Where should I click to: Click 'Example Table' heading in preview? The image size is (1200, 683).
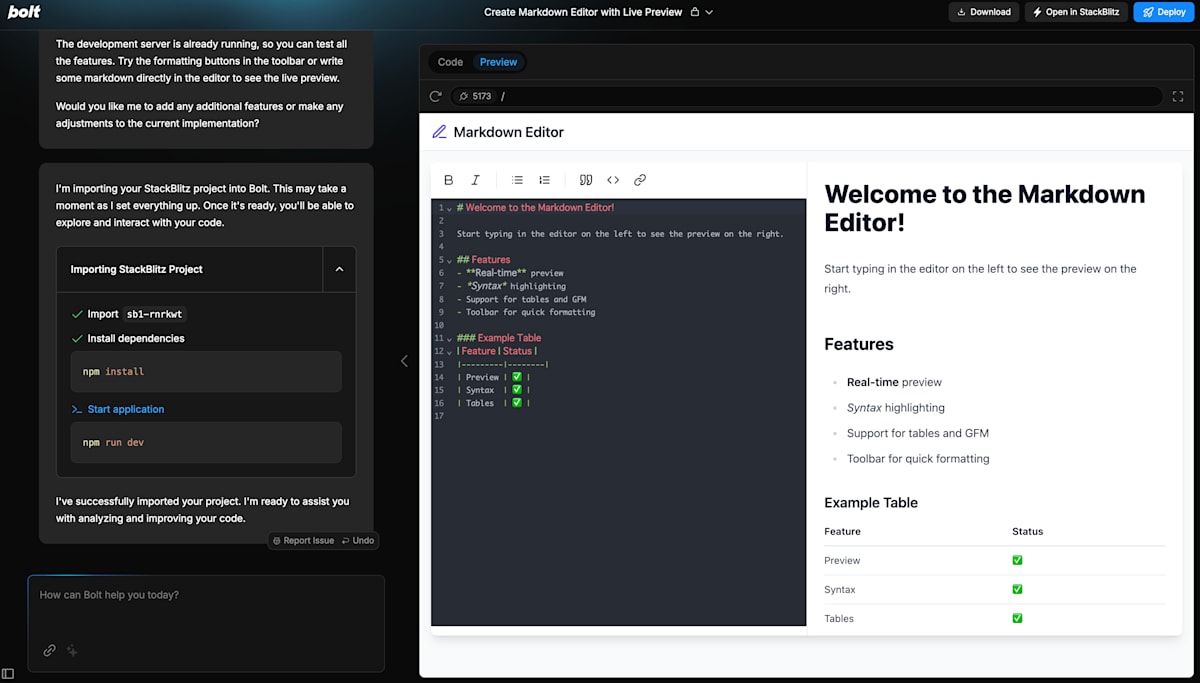point(871,503)
